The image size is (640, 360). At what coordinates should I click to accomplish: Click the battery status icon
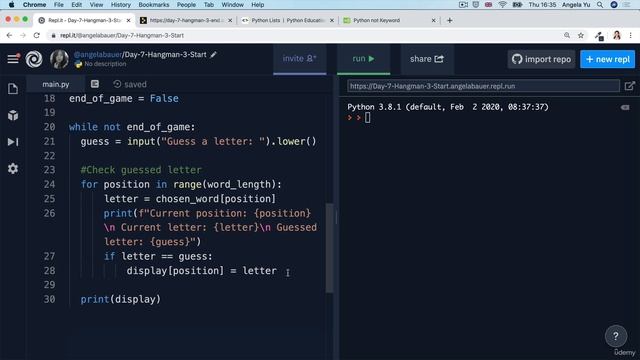point(517,4)
